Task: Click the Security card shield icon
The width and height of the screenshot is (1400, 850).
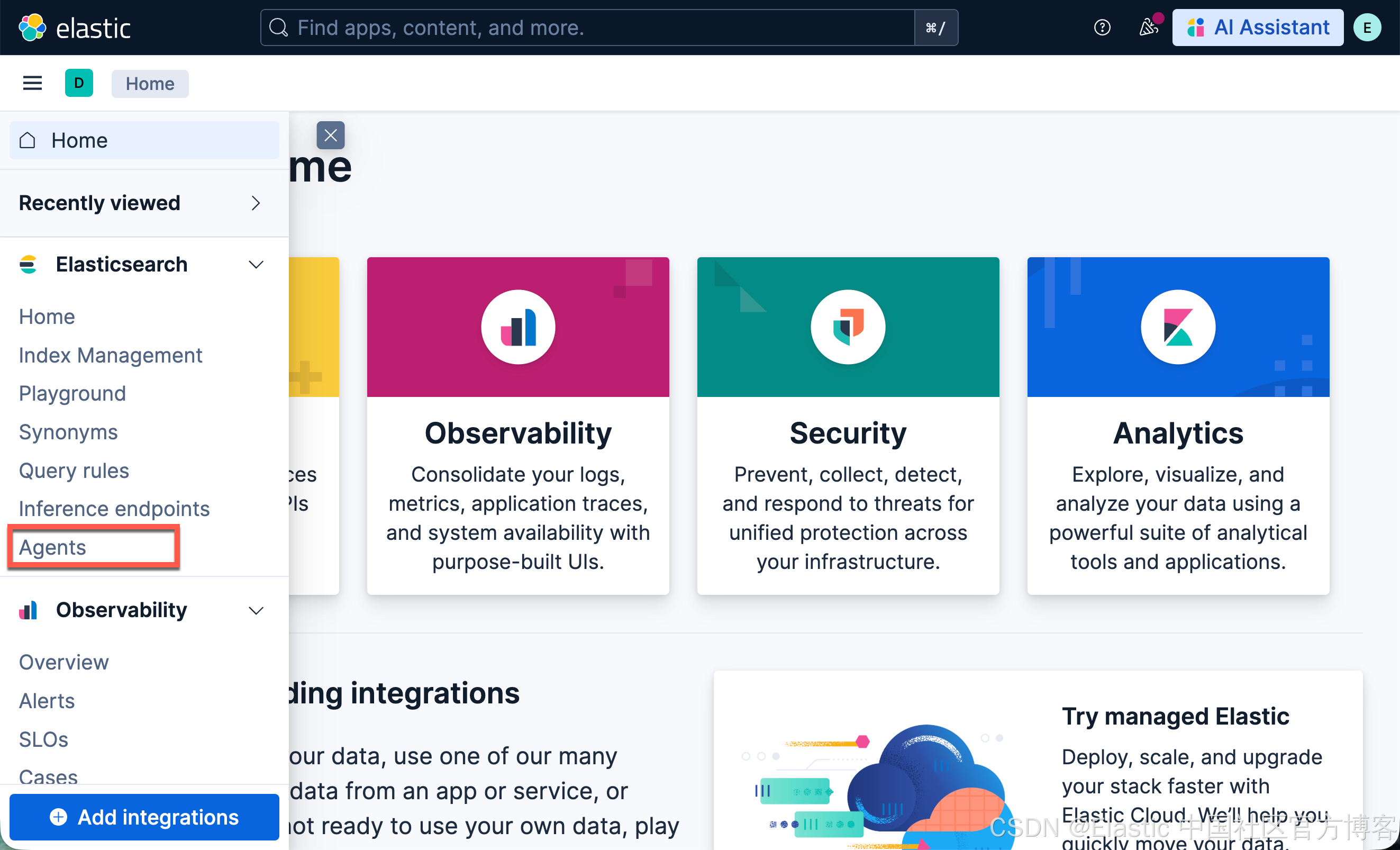Action: click(x=848, y=327)
